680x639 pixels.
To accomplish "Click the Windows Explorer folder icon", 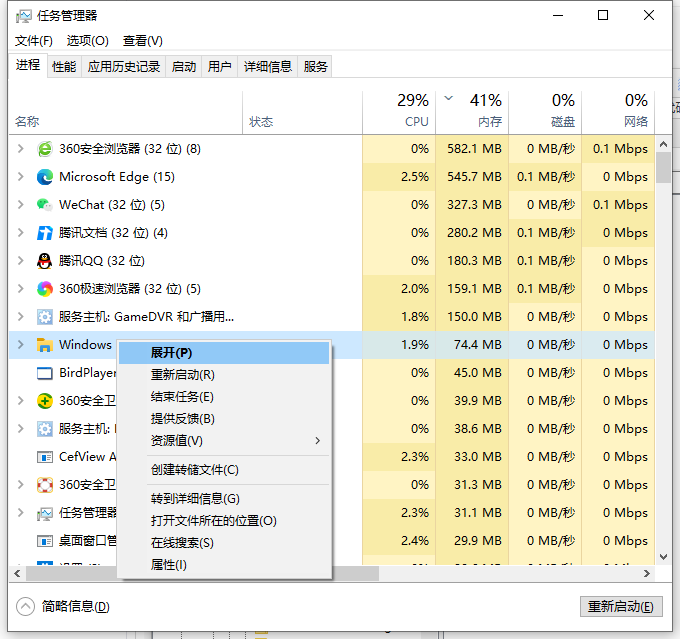I will tap(44, 345).
